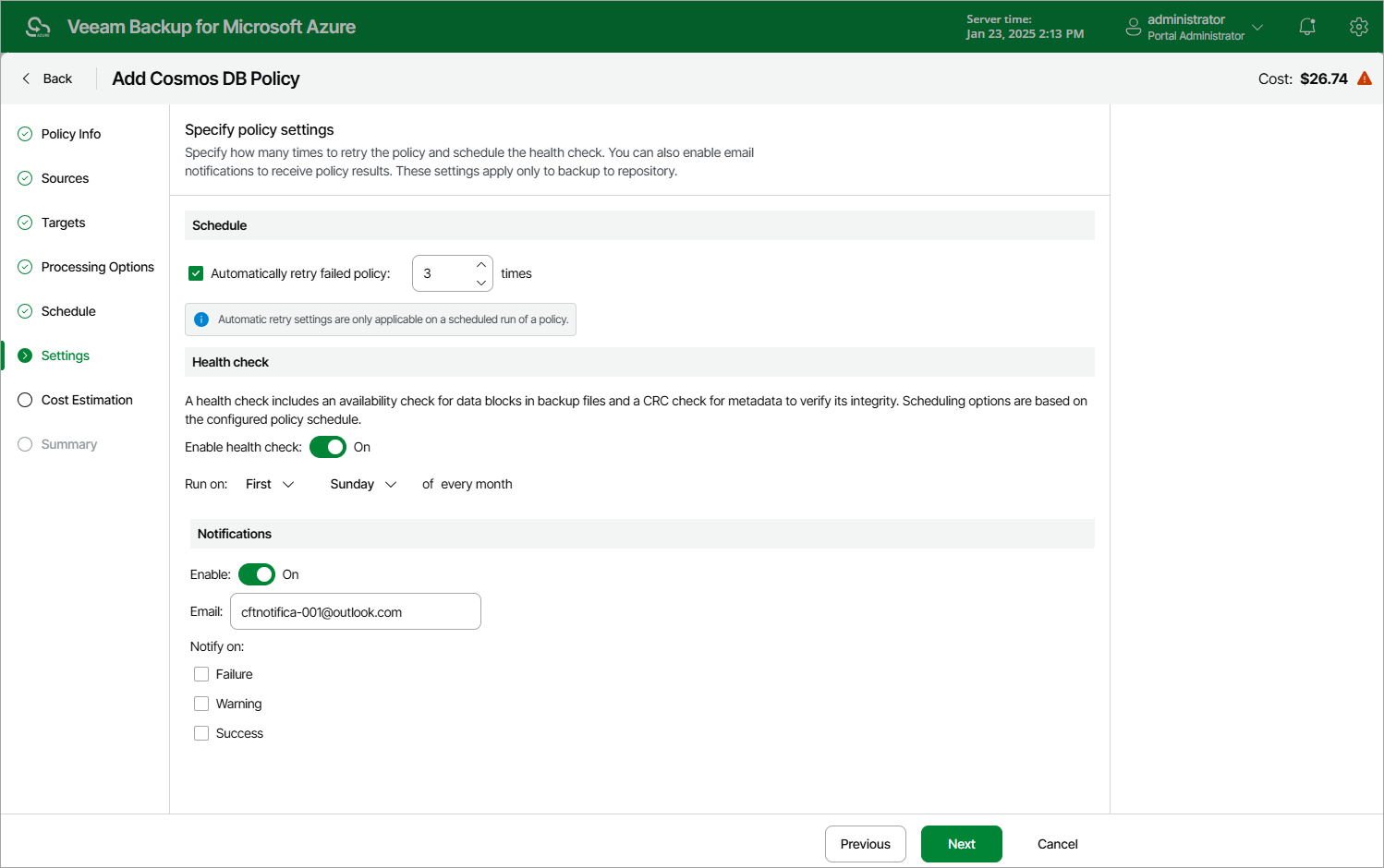Viewport: 1384px width, 868px height.
Task: Click the Targets completed checkmark icon
Action: pos(25,223)
